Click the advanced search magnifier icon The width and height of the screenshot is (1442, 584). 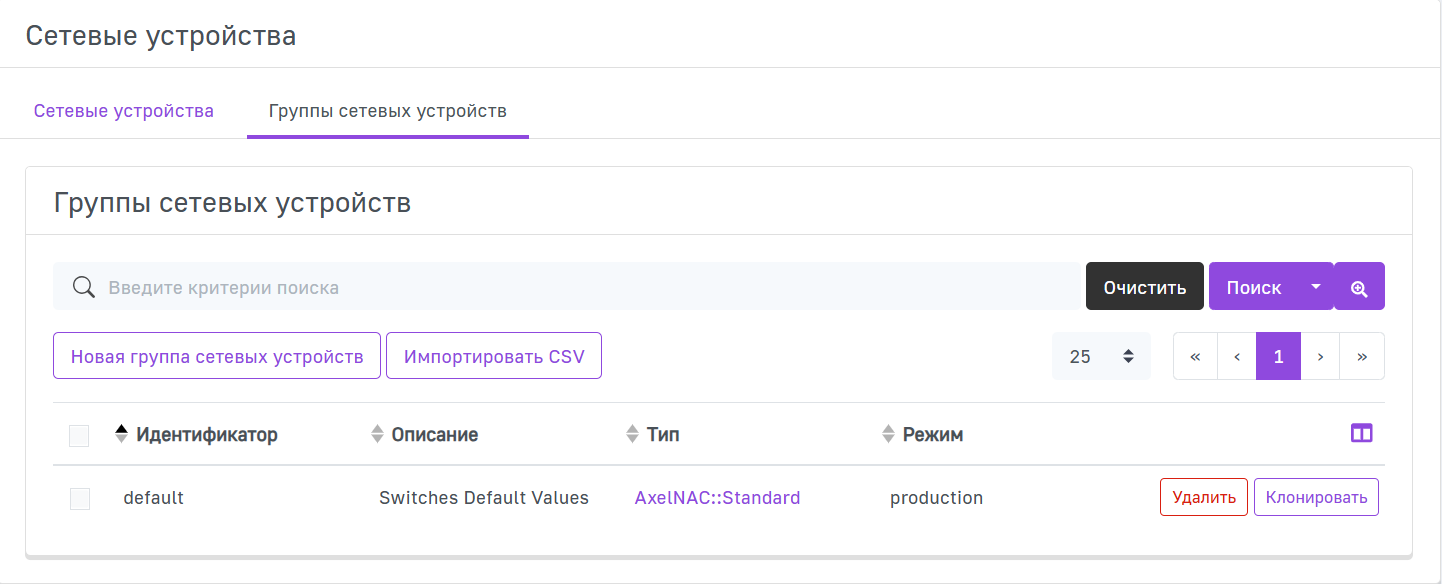(x=1359, y=287)
